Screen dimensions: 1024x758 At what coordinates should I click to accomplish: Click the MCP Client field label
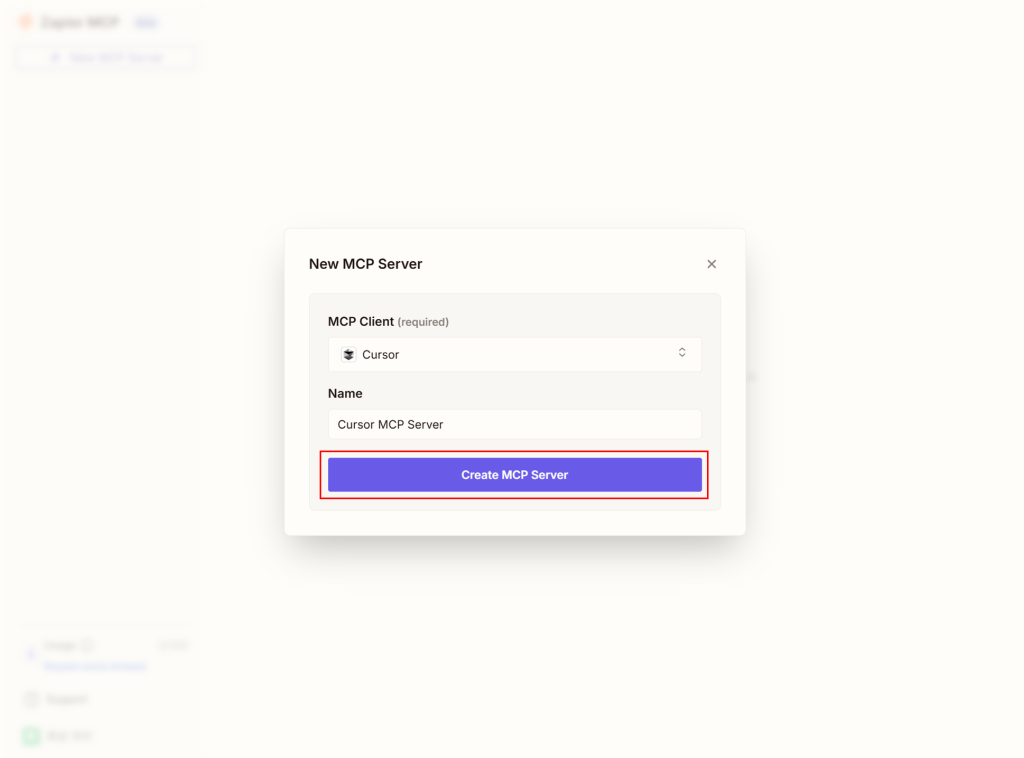tap(360, 322)
